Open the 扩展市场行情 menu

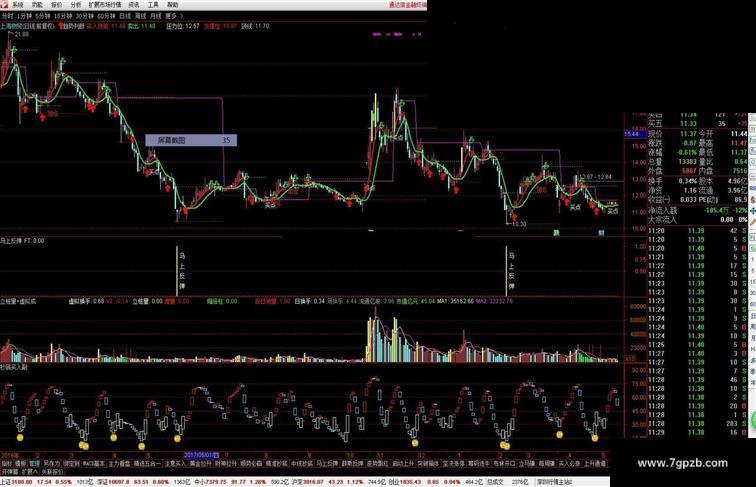point(105,5)
